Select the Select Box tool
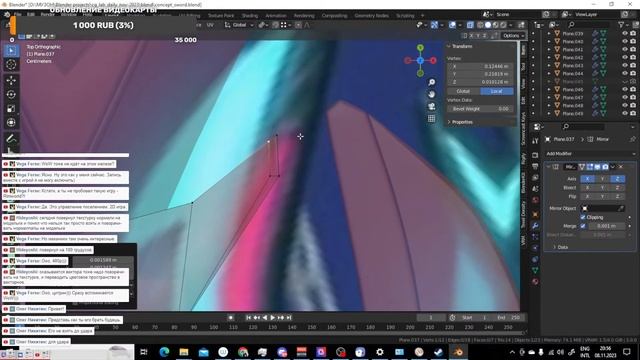Screen dimensions: 640x360 (11, 51)
